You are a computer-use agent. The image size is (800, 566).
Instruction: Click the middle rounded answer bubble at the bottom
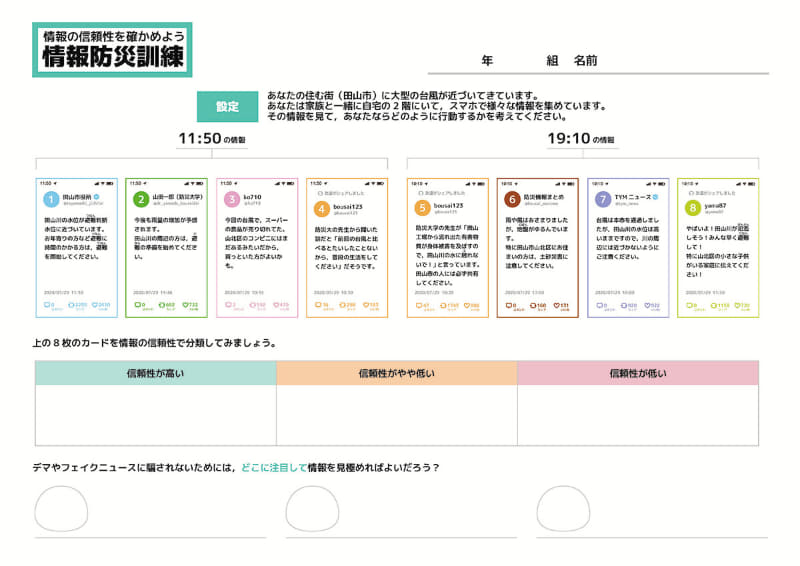(x=312, y=508)
